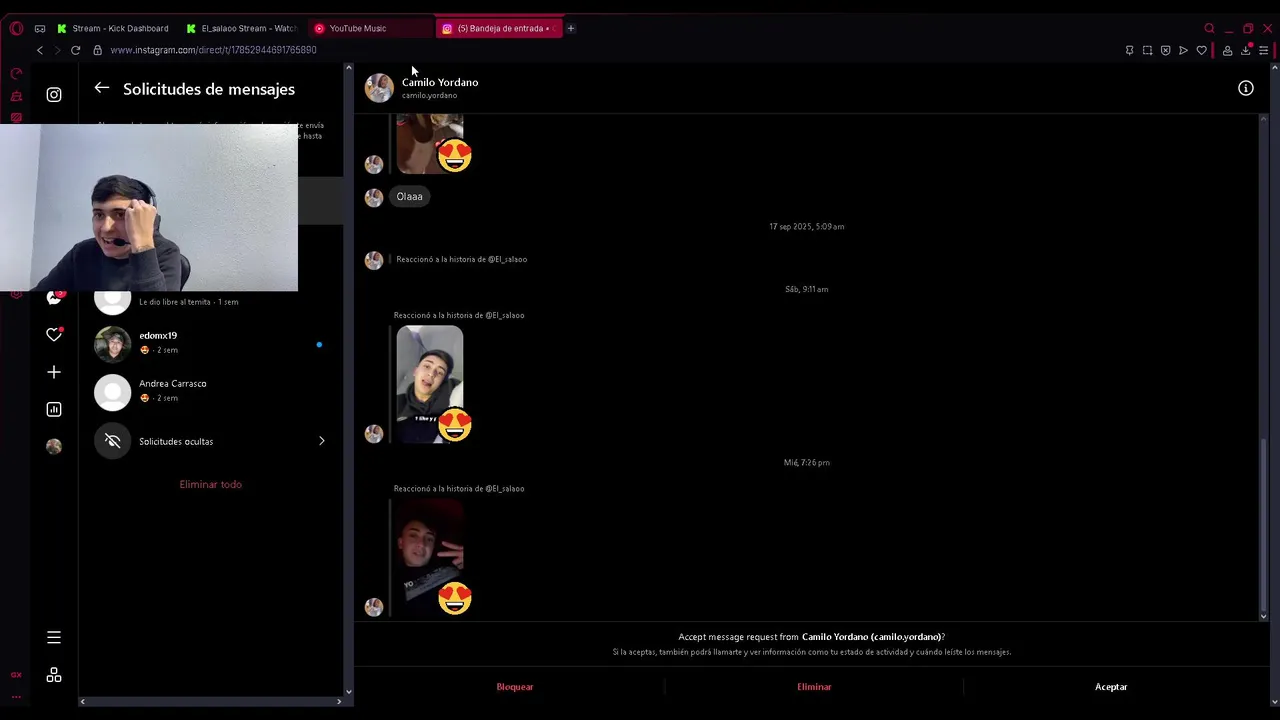This screenshot has width=1280, height=720.
Task: Open the browser profile account icon
Action: 1227,50
